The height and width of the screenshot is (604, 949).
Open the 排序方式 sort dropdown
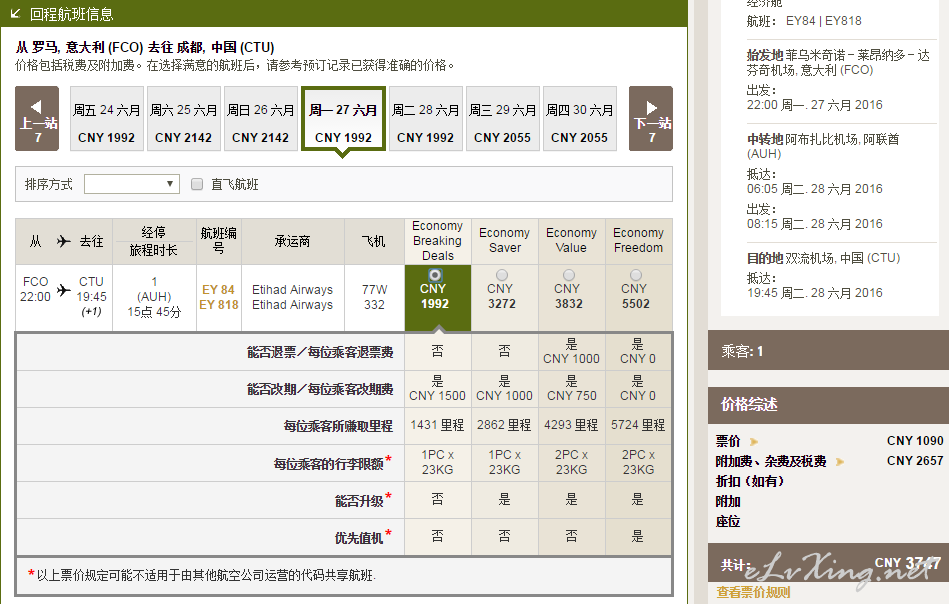pos(132,184)
